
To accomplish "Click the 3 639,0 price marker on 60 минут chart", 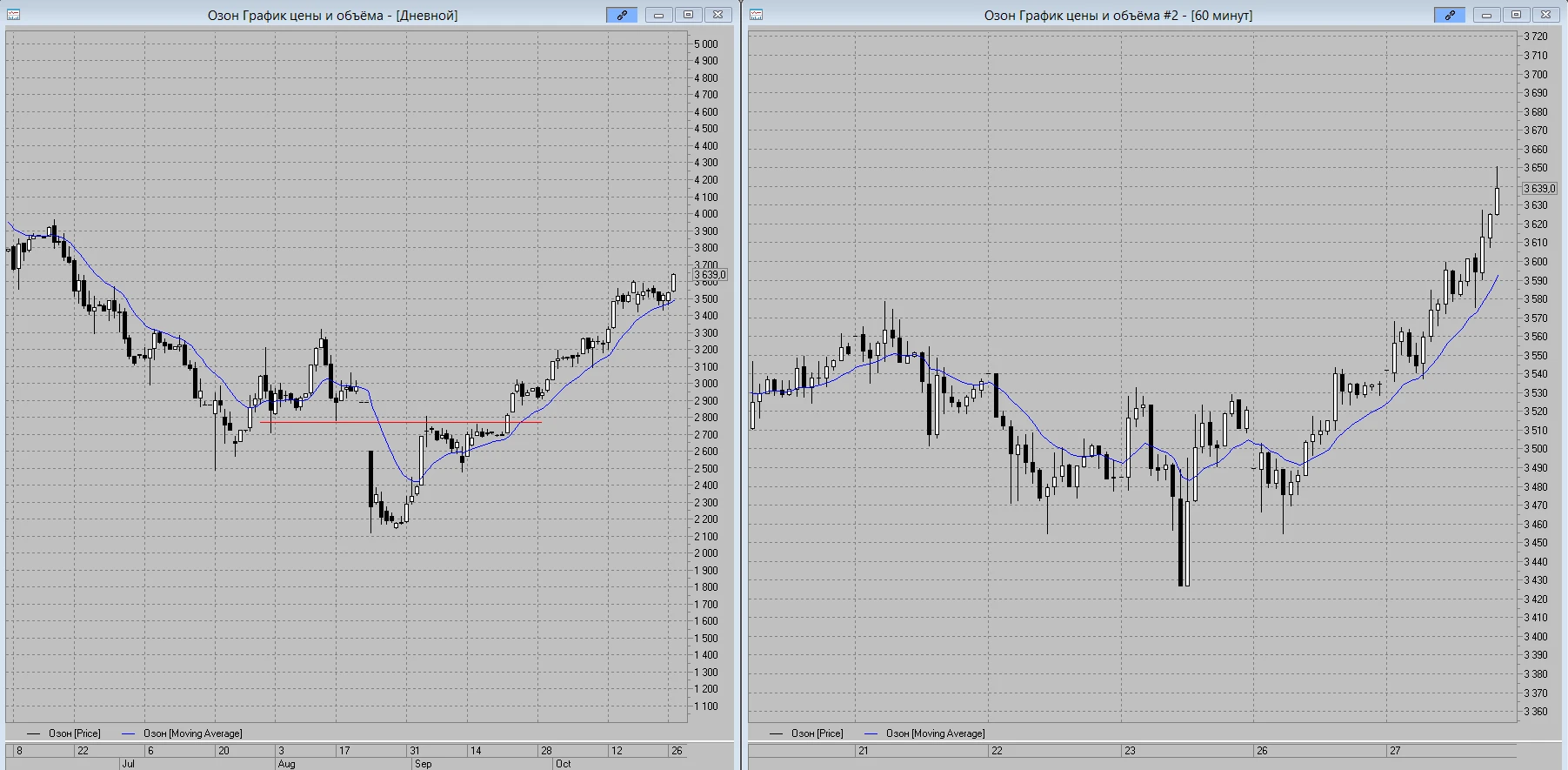I will (1539, 188).
